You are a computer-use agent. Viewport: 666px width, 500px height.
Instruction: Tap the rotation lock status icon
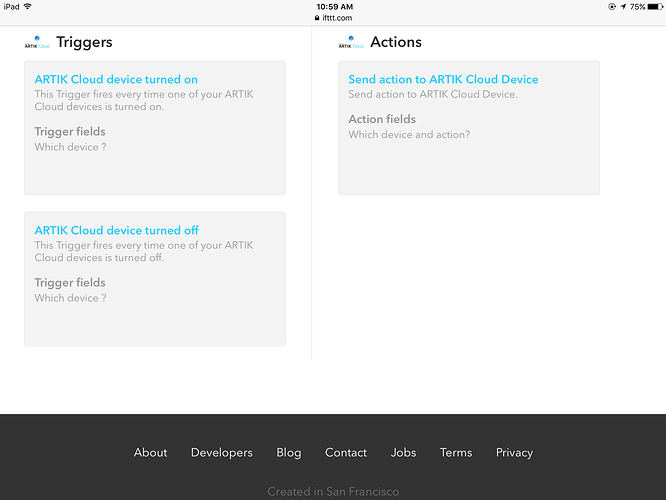click(x=612, y=7)
